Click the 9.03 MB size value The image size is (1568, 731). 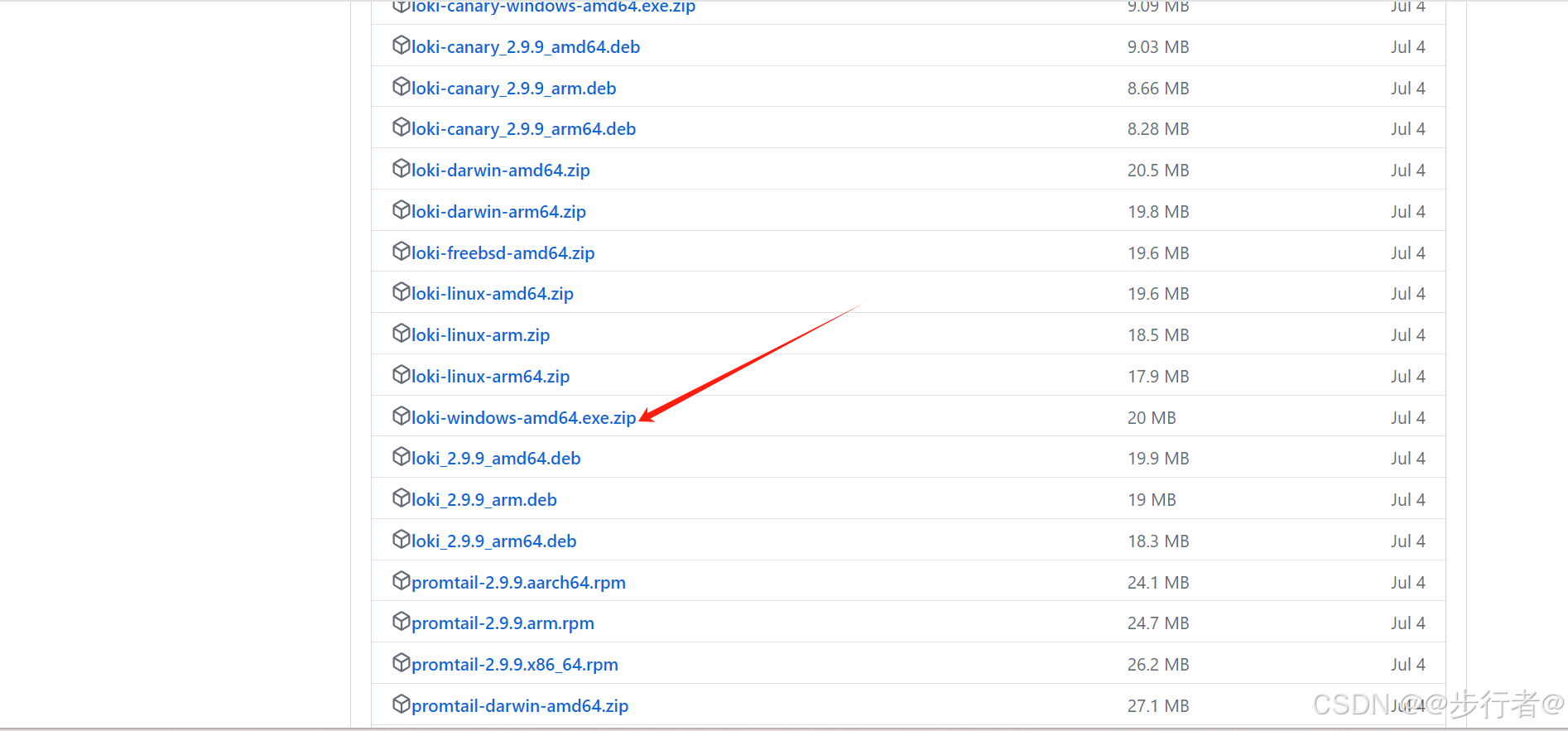[x=1158, y=47]
